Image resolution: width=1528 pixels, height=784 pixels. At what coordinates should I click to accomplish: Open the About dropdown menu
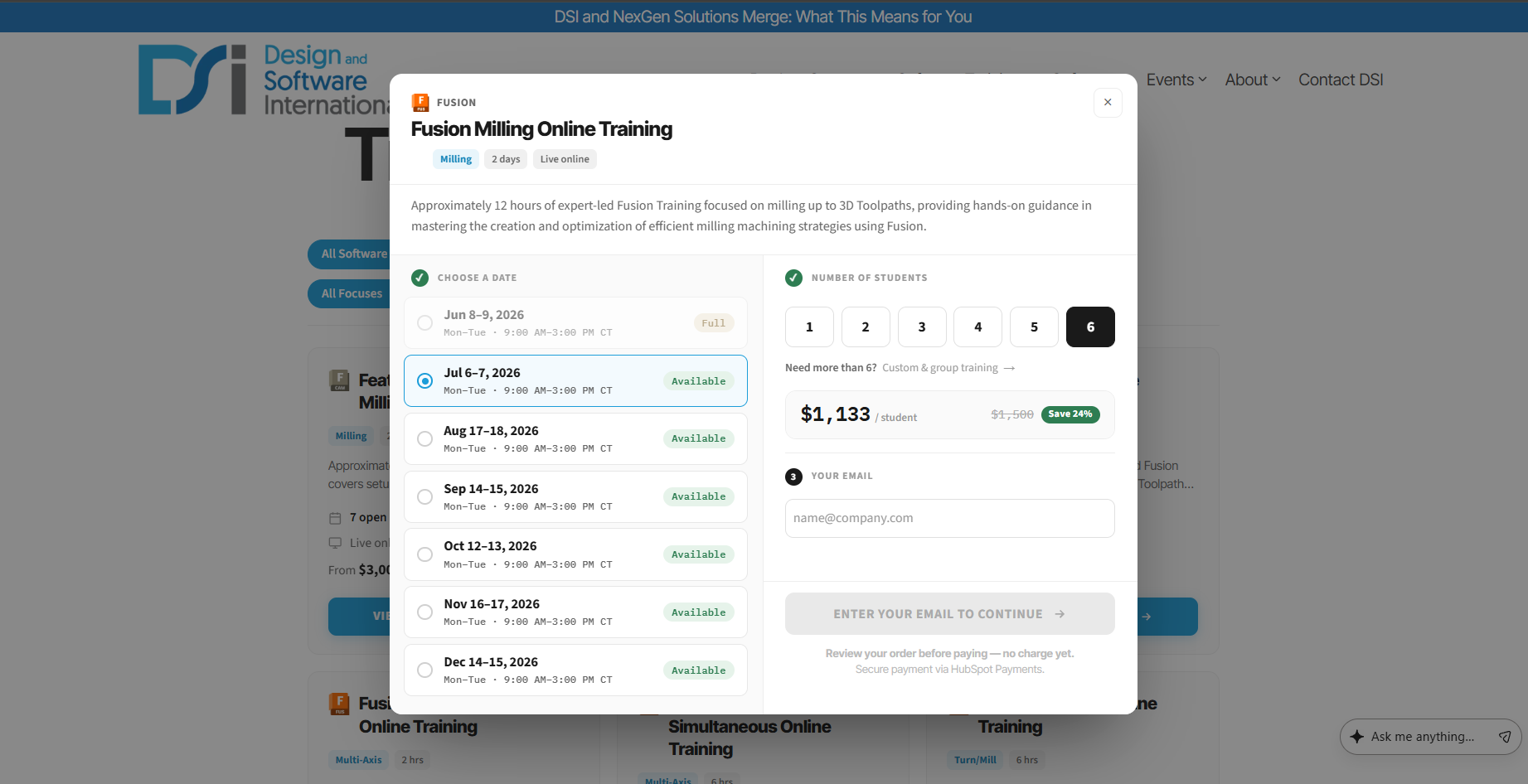(x=1253, y=80)
